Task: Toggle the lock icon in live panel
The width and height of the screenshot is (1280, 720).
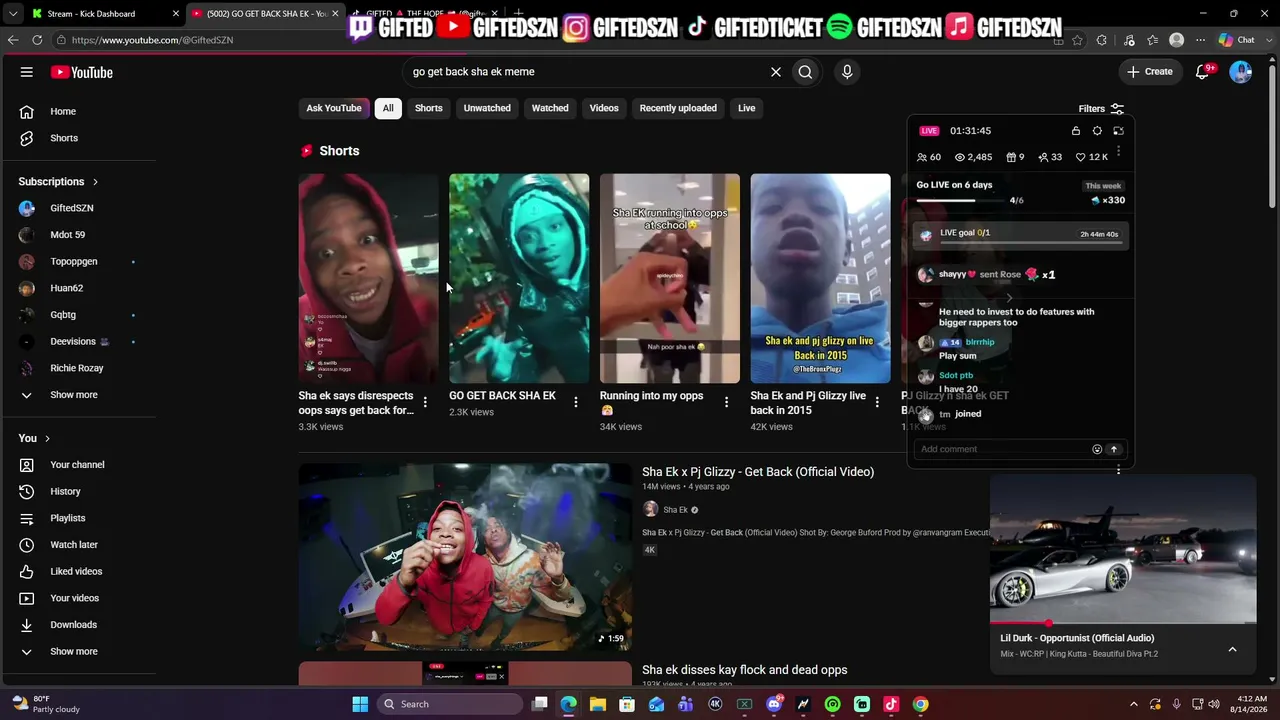Action: [1076, 131]
